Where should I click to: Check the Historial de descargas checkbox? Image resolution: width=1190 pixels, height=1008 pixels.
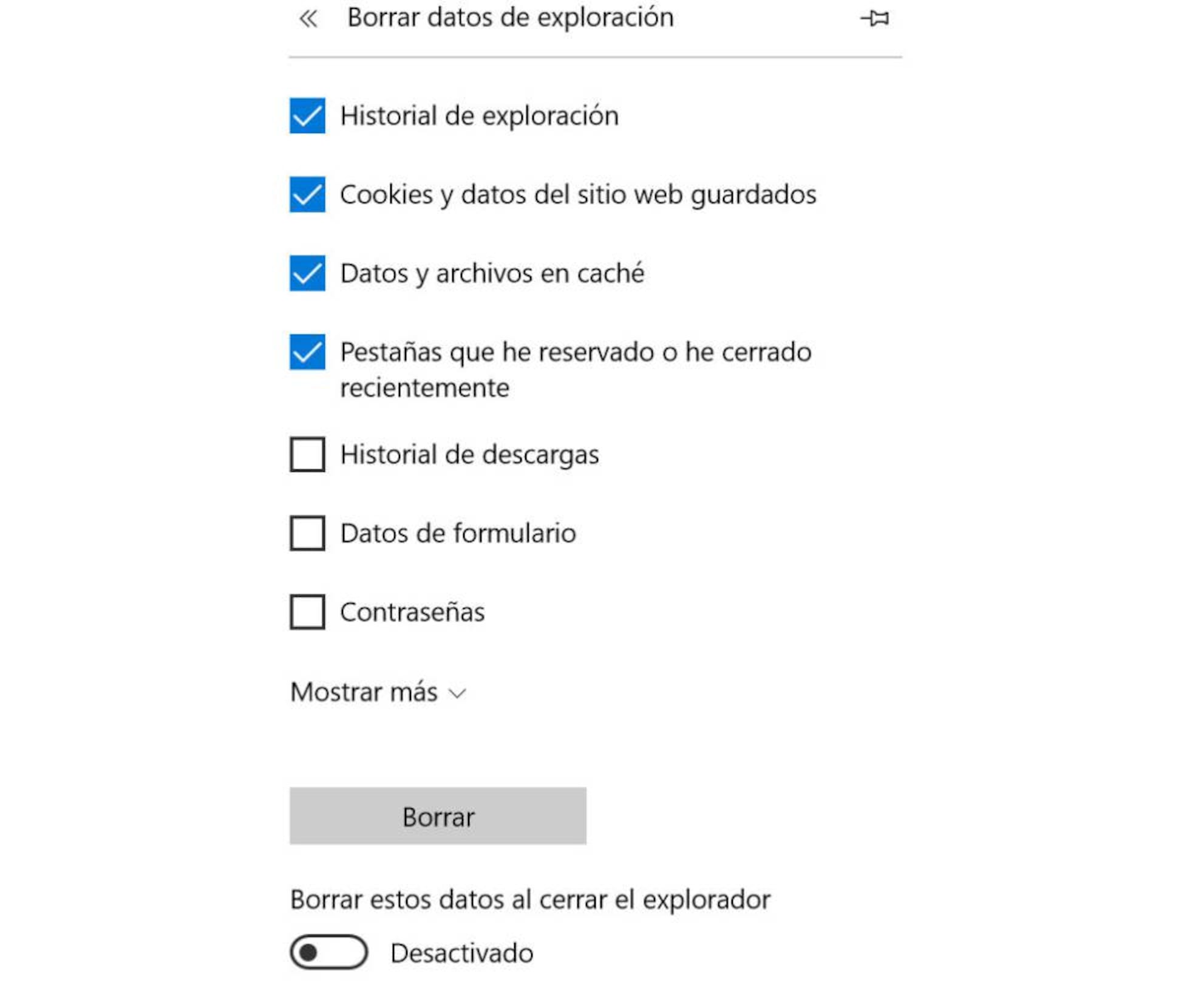pos(307,454)
